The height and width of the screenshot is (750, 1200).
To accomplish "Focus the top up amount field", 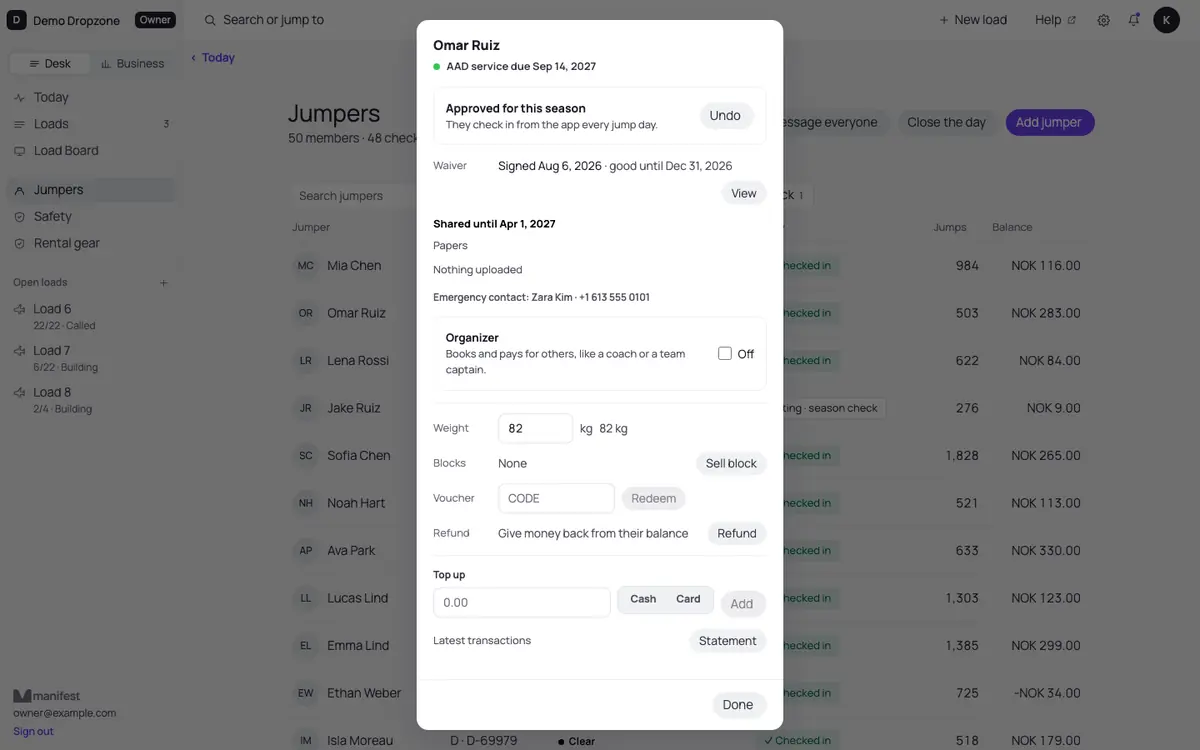I will pyautogui.click(x=522, y=603).
